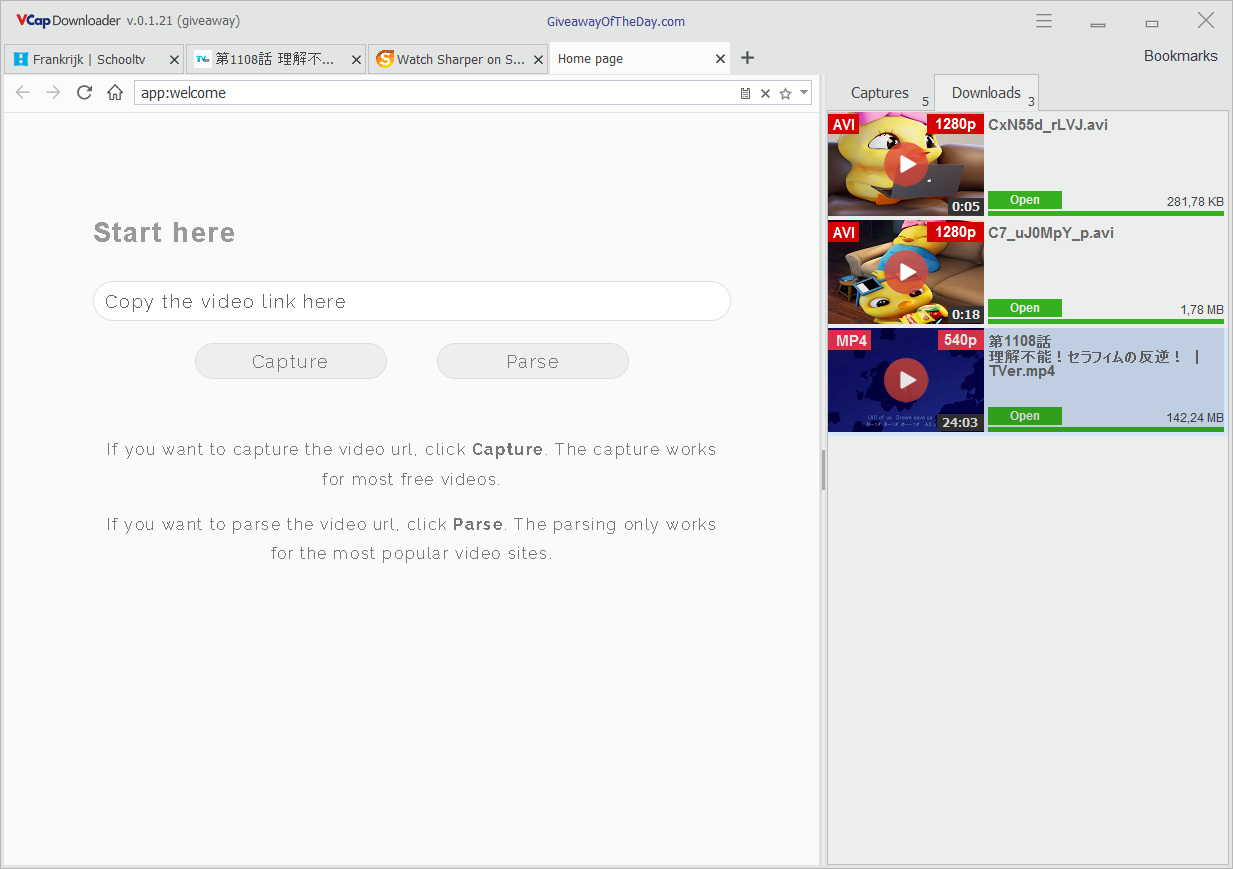This screenshot has height=869, width=1233.
Task: Open the Downloads panel tab
Action: (986, 93)
